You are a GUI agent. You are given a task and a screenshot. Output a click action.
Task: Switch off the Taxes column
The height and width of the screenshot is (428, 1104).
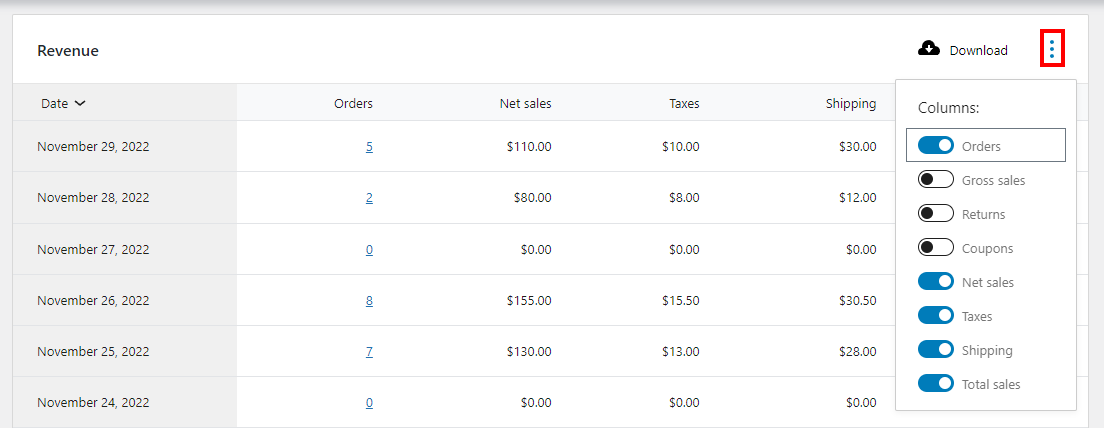coord(936,316)
